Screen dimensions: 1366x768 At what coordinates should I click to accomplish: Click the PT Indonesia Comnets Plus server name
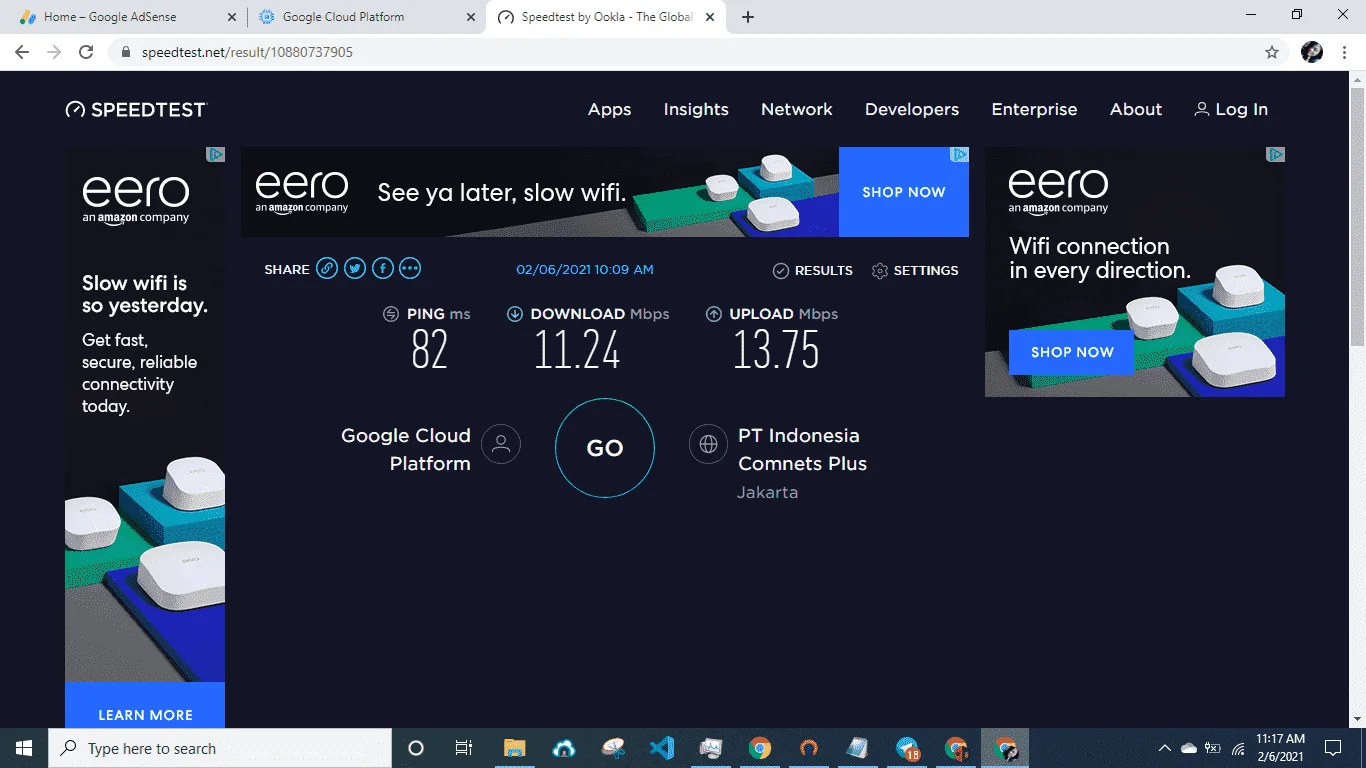802,449
